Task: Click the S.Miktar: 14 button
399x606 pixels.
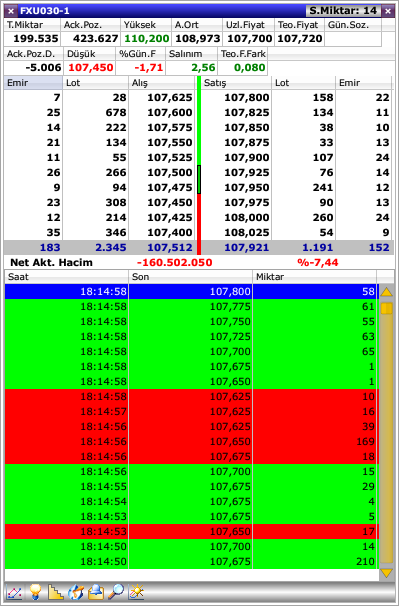Action: point(343,11)
